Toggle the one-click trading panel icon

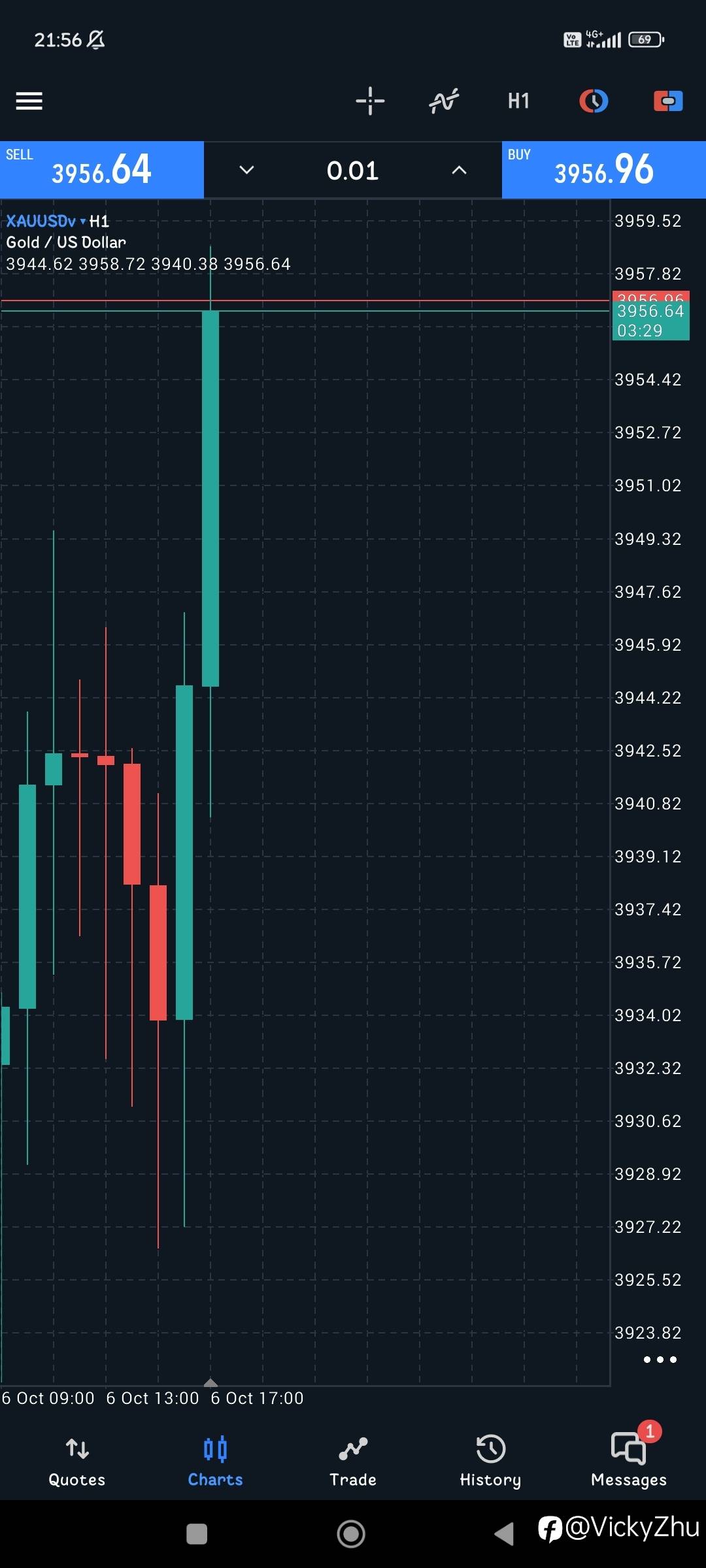coord(668,101)
